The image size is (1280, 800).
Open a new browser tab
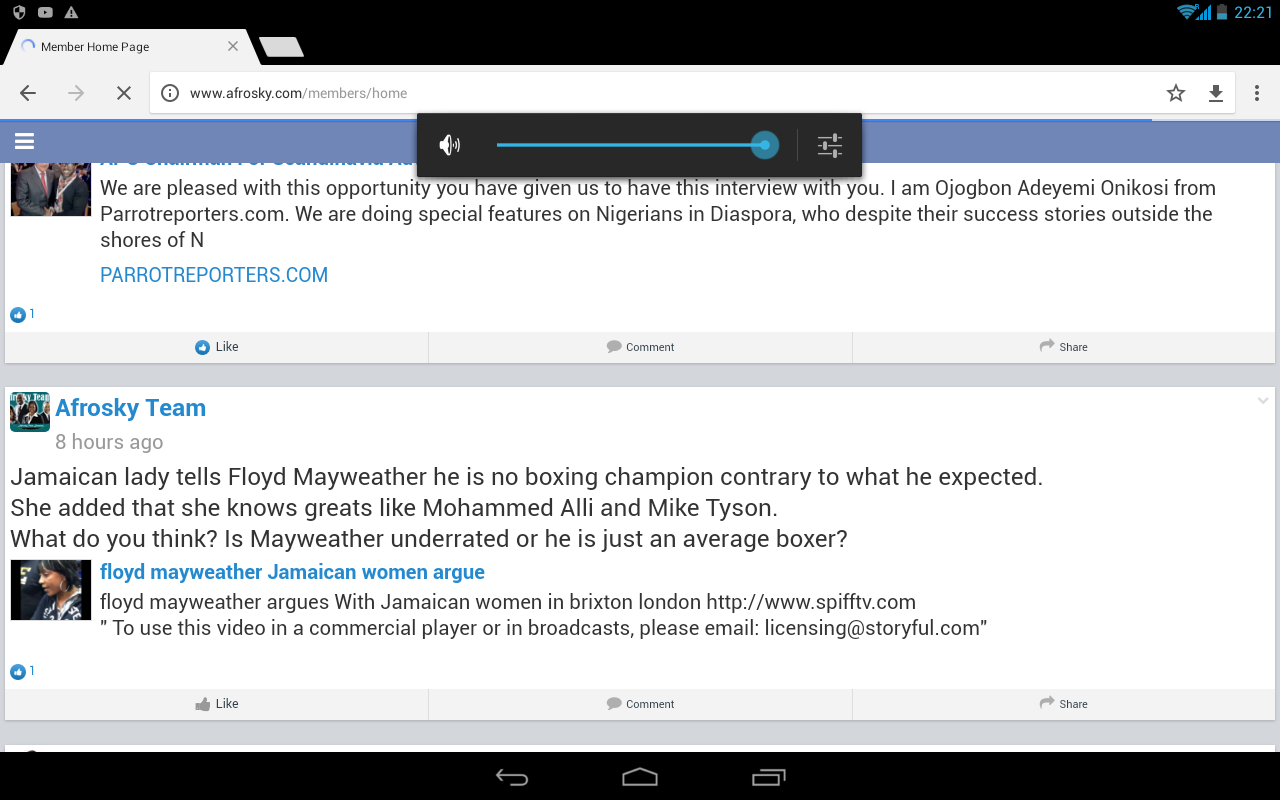pyautogui.click(x=281, y=47)
